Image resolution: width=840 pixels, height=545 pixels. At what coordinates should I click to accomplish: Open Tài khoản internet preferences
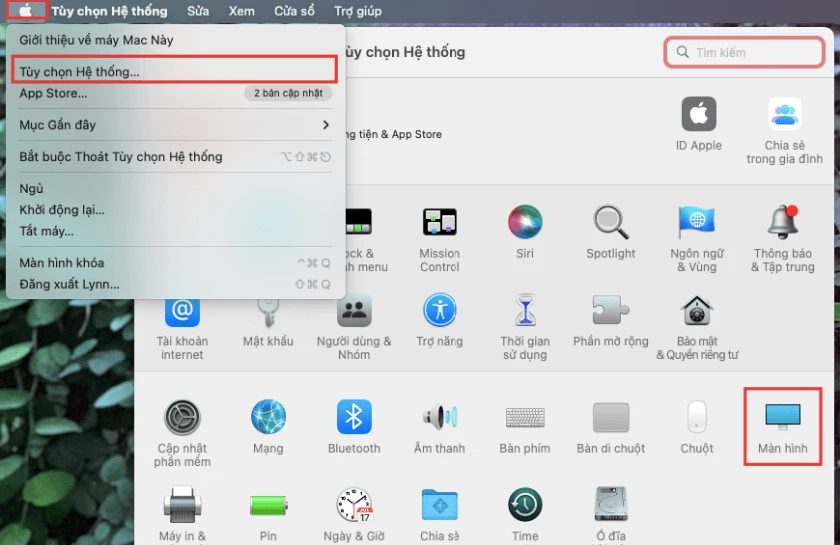pos(182,328)
